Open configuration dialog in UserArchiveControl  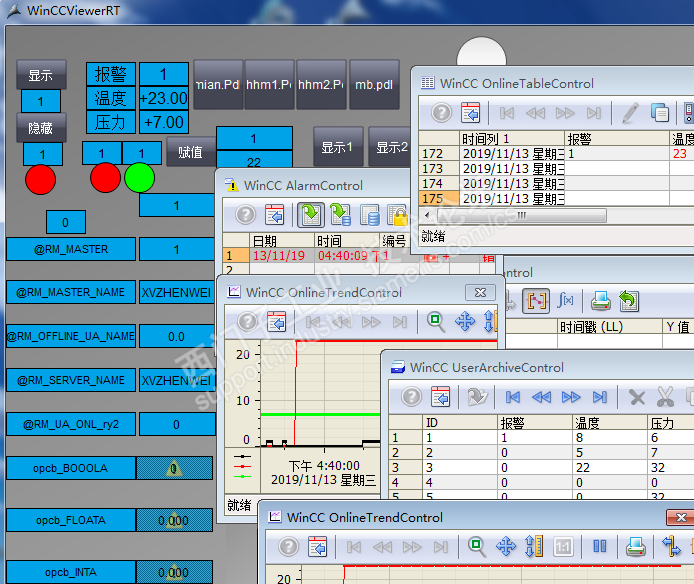click(440, 397)
